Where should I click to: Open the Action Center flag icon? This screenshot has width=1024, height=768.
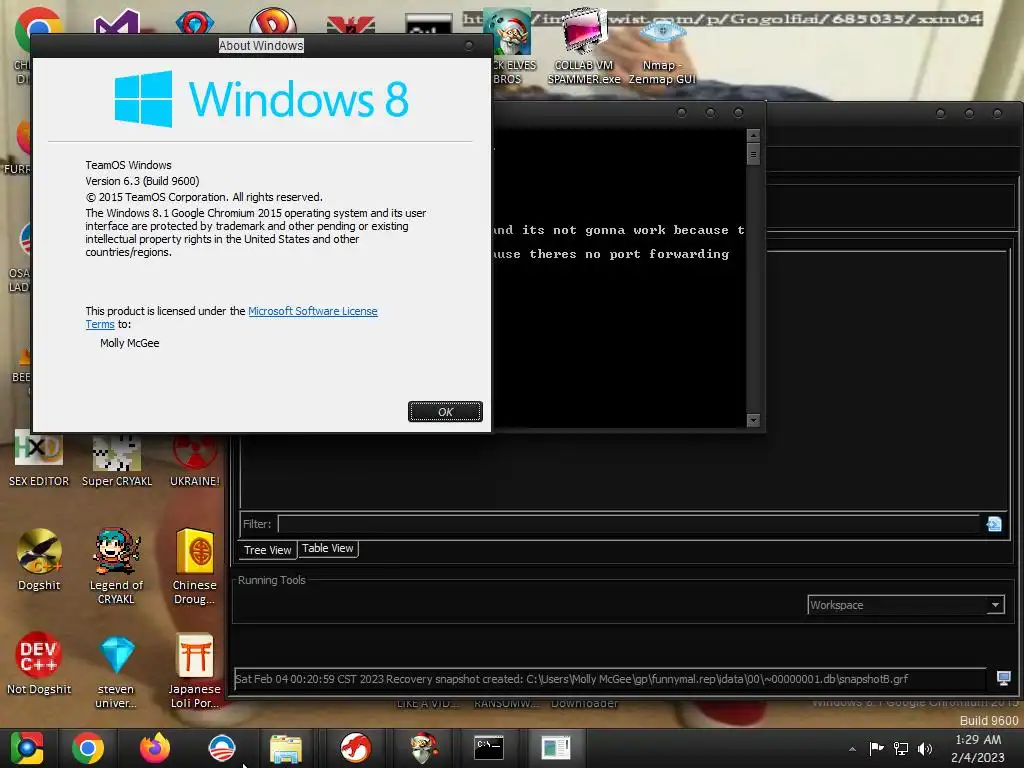[876, 748]
